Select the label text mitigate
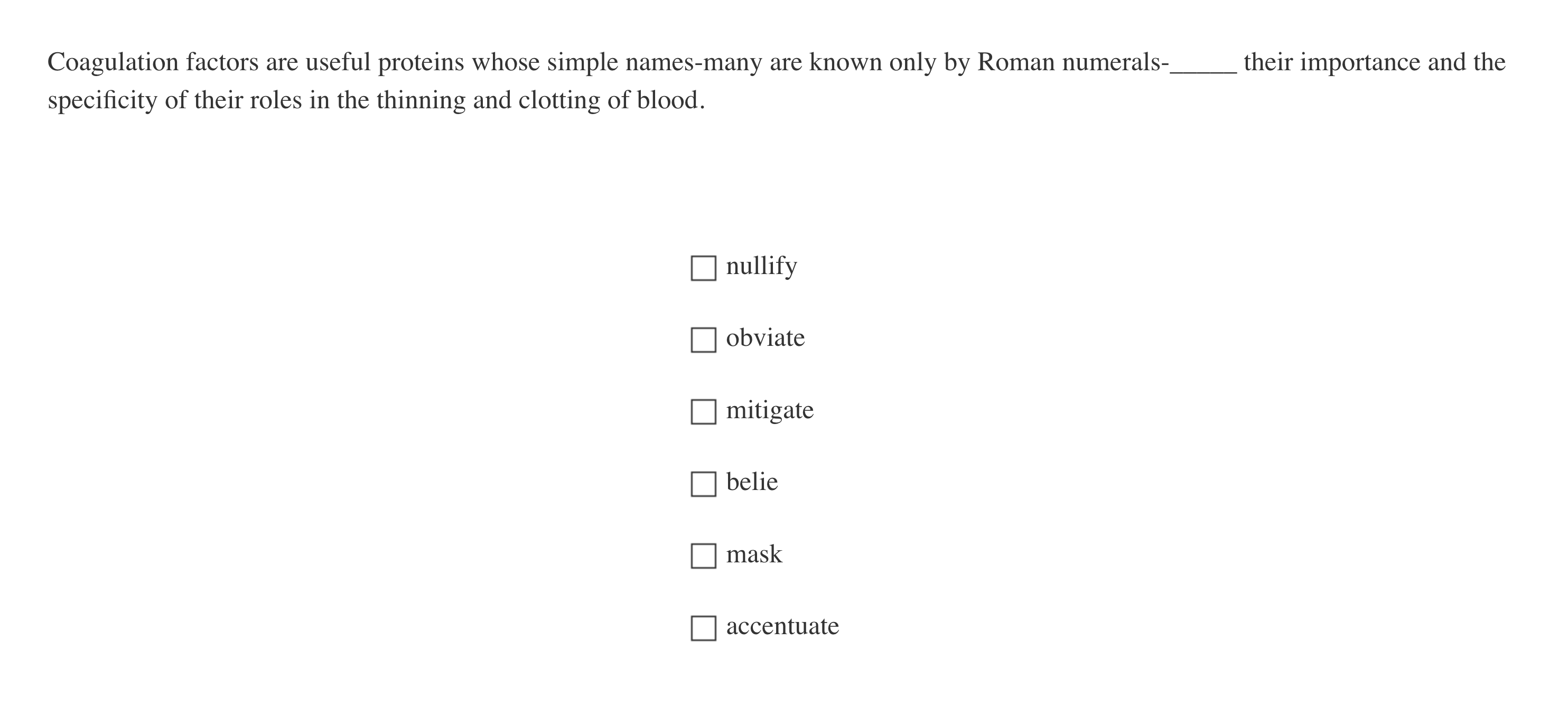1568x716 pixels. coord(769,409)
